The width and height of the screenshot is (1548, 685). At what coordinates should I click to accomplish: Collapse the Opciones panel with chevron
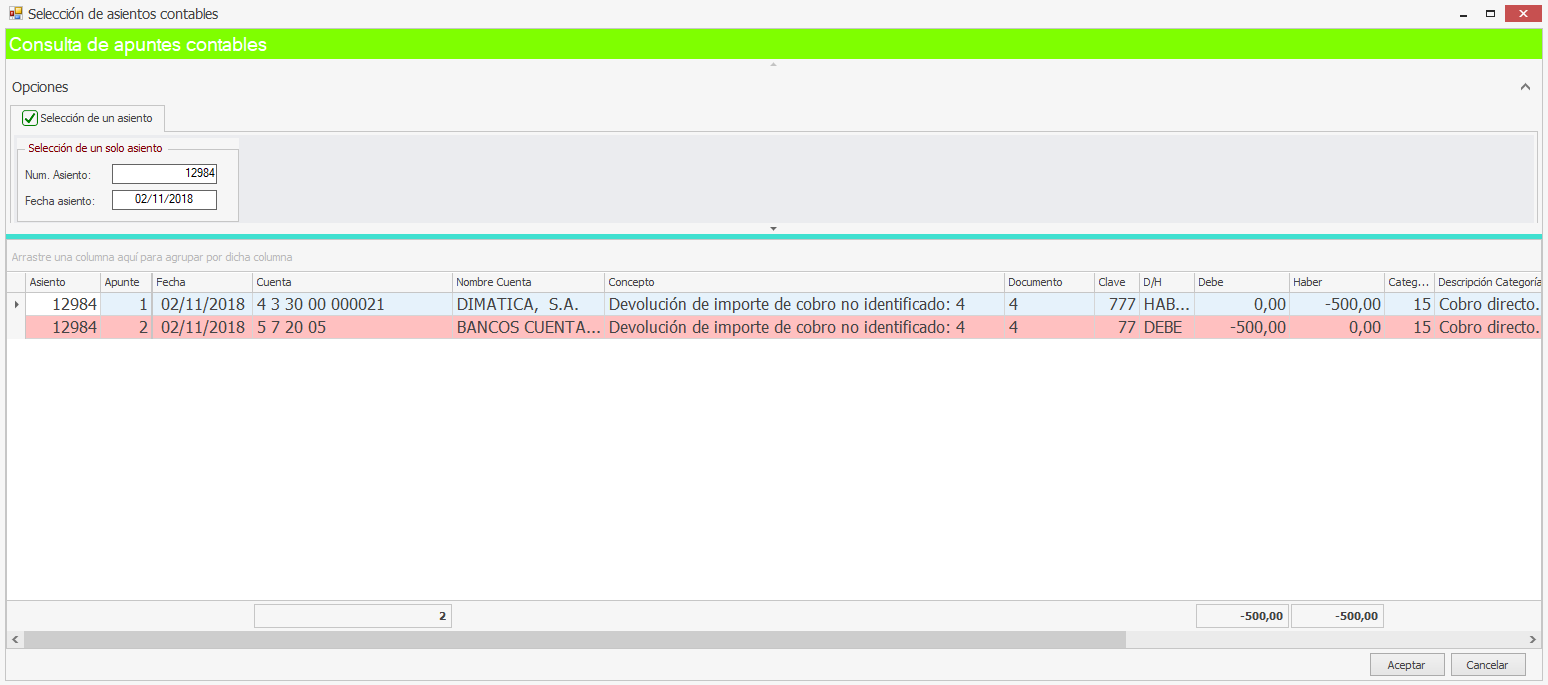[x=1525, y=87]
